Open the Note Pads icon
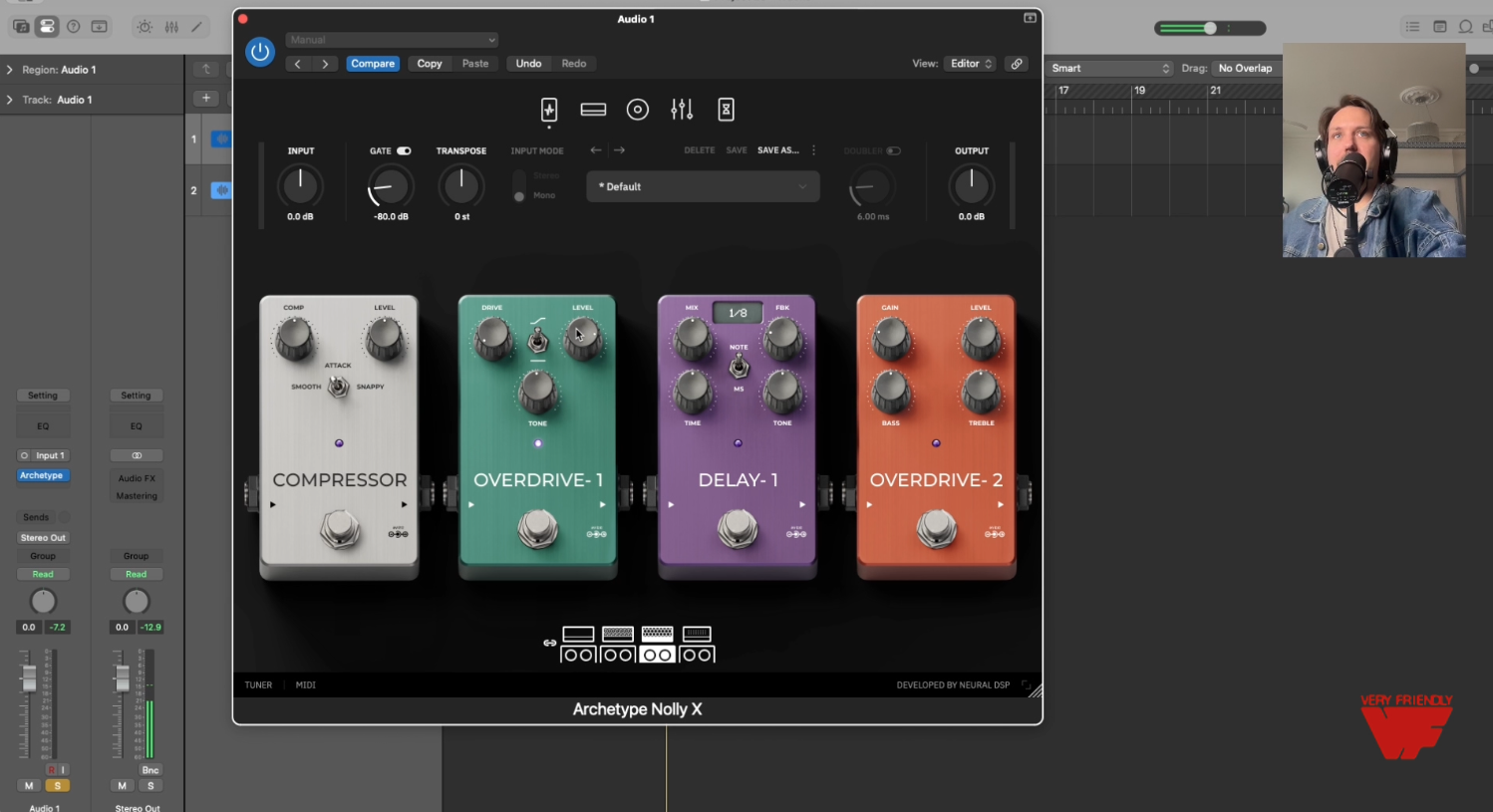This screenshot has width=1493, height=812. click(x=1439, y=27)
